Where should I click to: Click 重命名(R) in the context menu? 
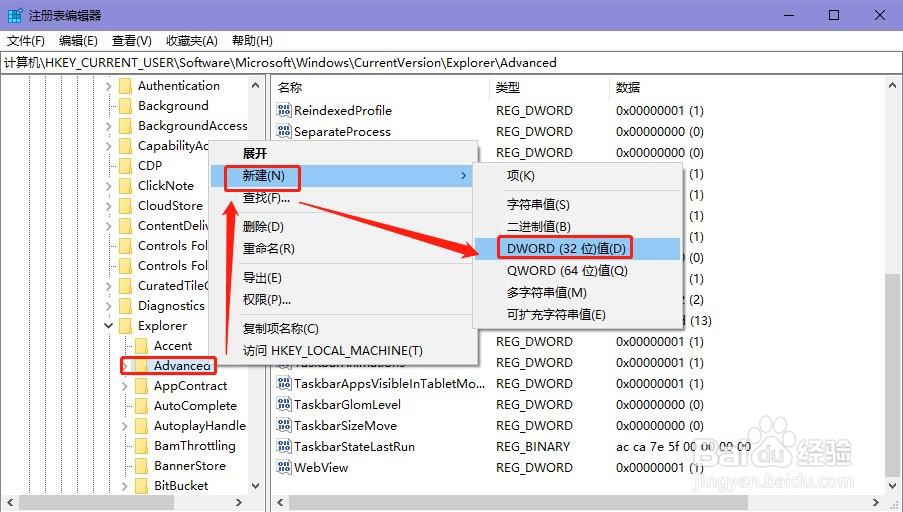pyautogui.click(x=342, y=248)
